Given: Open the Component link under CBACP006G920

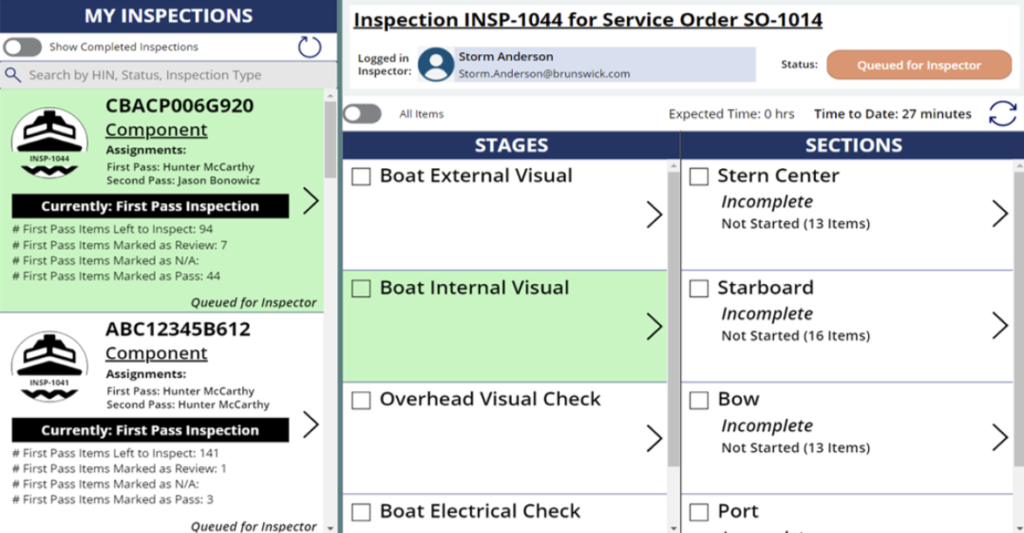Looking at the screenshot, I should tap(156, 130).
